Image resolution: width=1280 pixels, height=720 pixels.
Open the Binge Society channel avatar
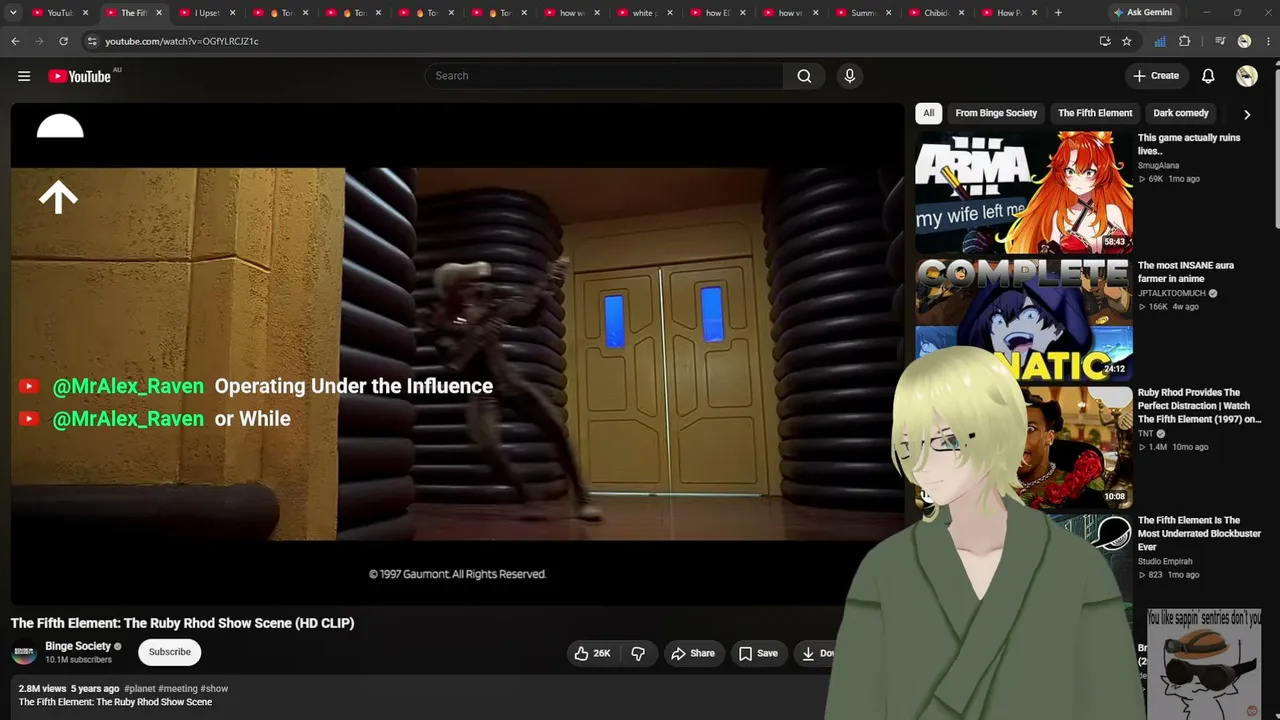tap(24, 653)
